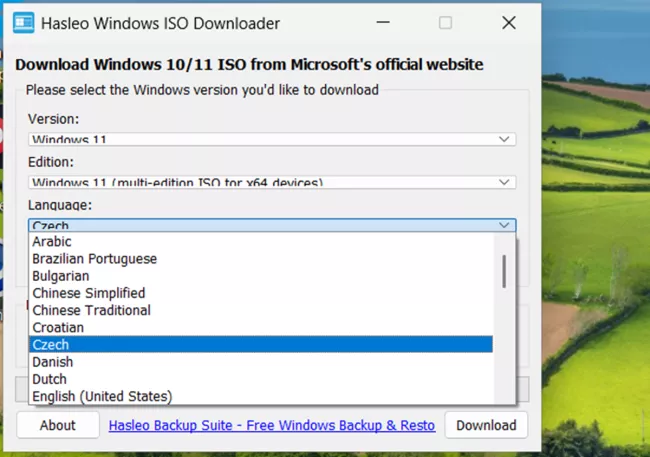The width and height of the screenshot is (650, 457).
Task: Close the Hasleo Windows ISO Downloader window
Action: tap(509, 22)
